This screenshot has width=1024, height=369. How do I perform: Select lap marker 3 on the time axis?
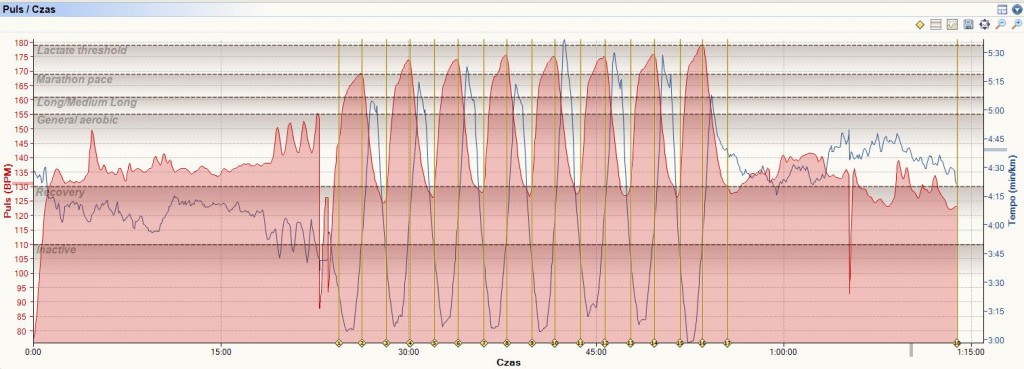tap(386, 343)
